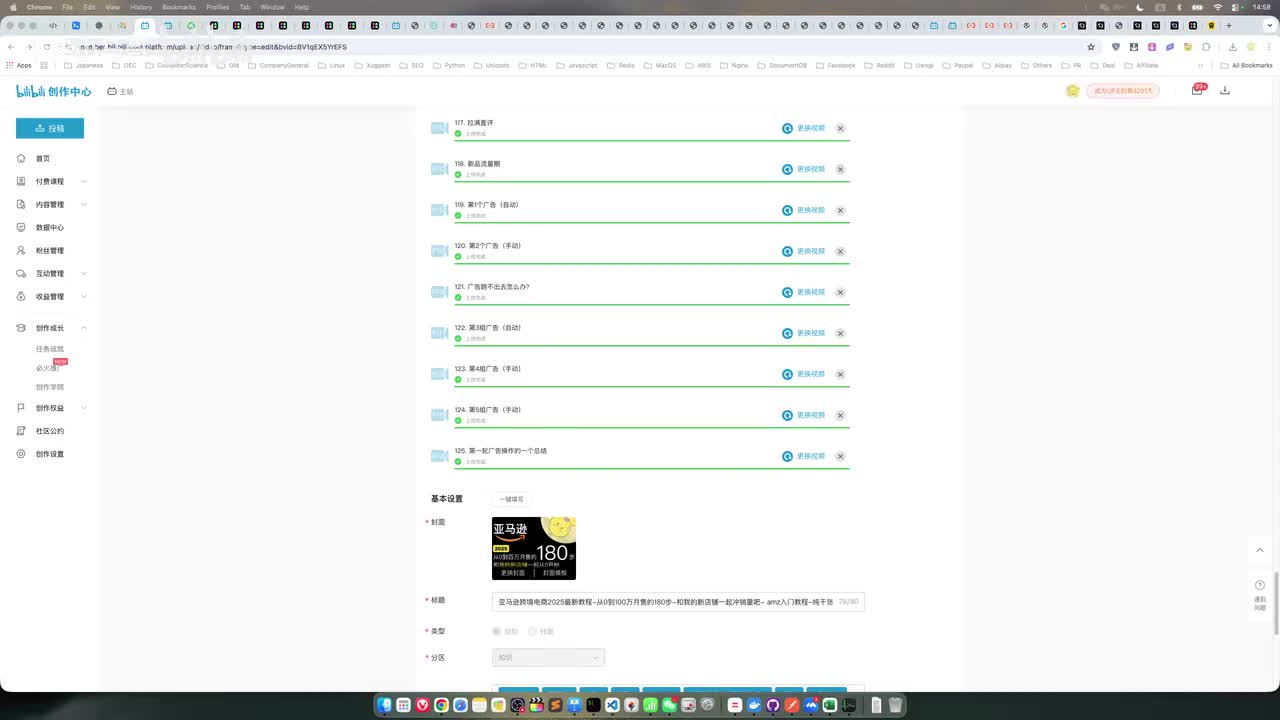Open 粉丝管理 from the sidebar

click(x=50, y=251)
